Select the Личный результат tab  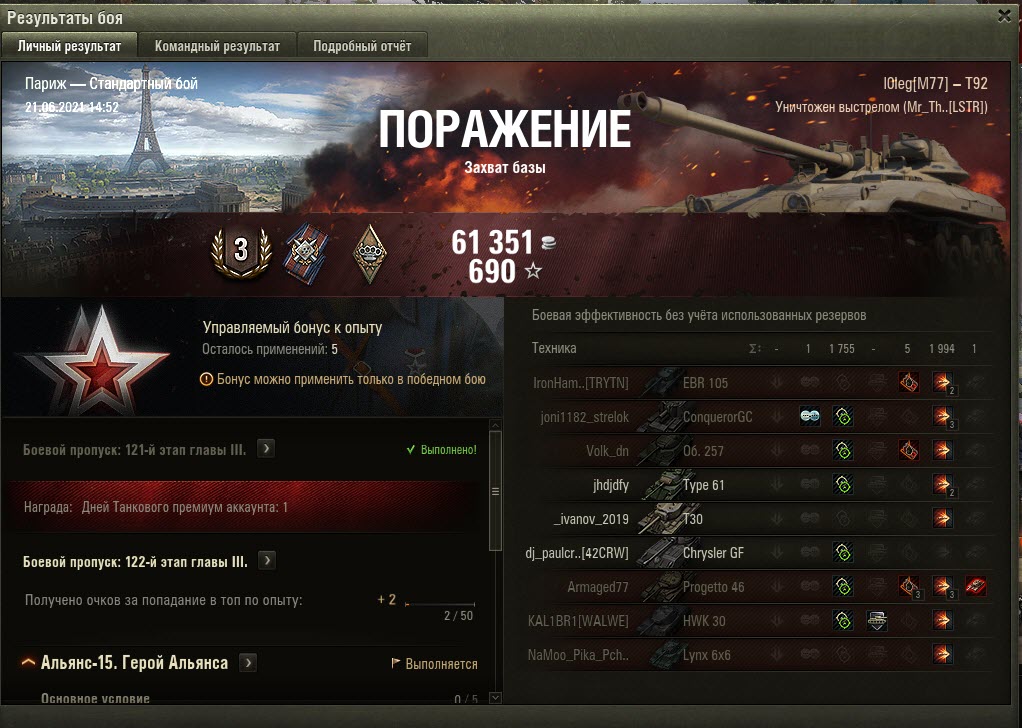tap(69, 46)
